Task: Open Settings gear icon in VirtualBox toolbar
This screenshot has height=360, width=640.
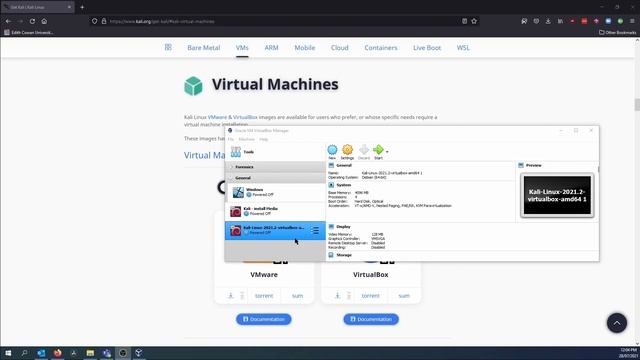Action: click(x=347, y=150)
